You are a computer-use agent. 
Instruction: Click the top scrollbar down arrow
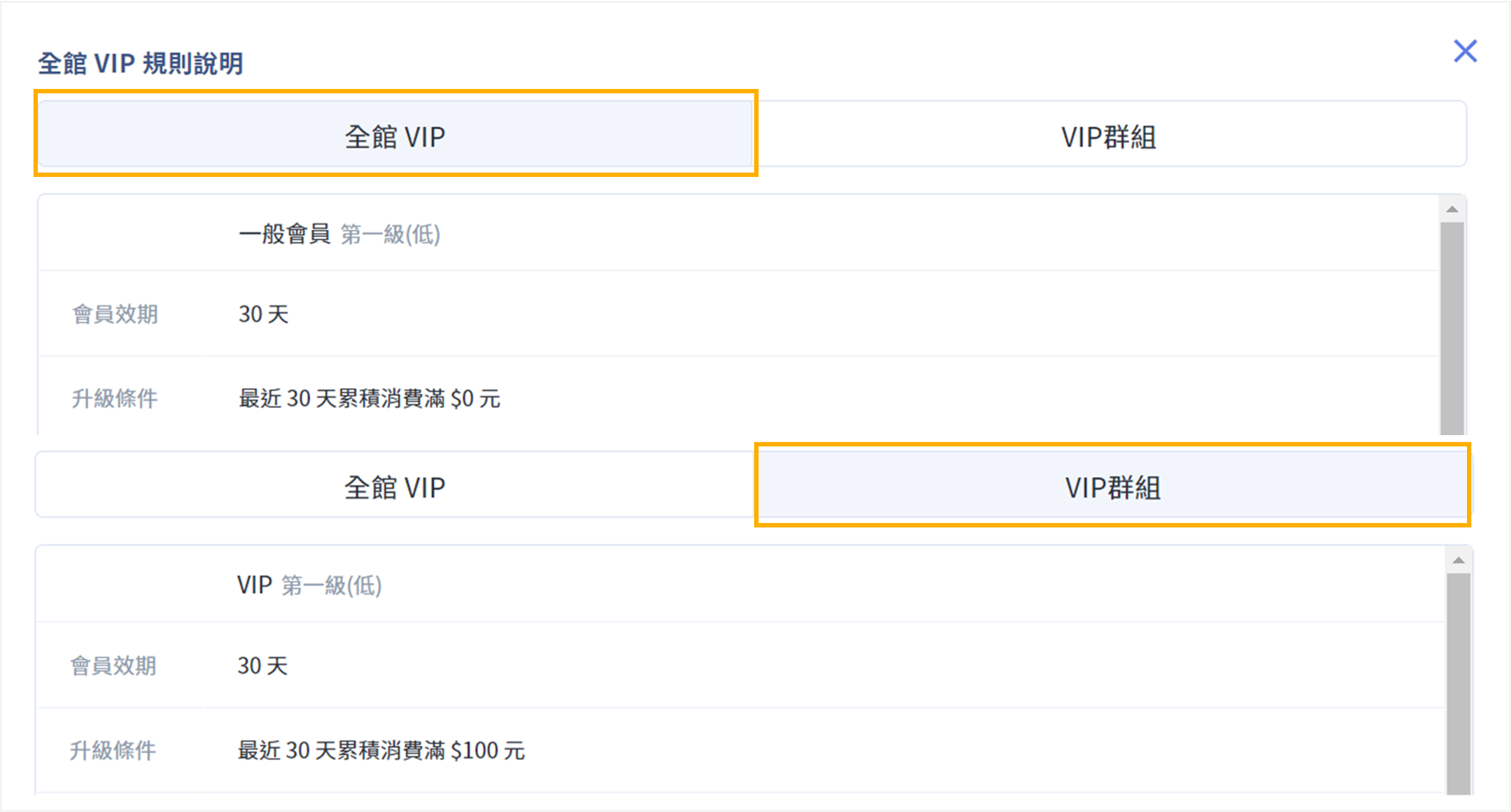coord(1454,431)
